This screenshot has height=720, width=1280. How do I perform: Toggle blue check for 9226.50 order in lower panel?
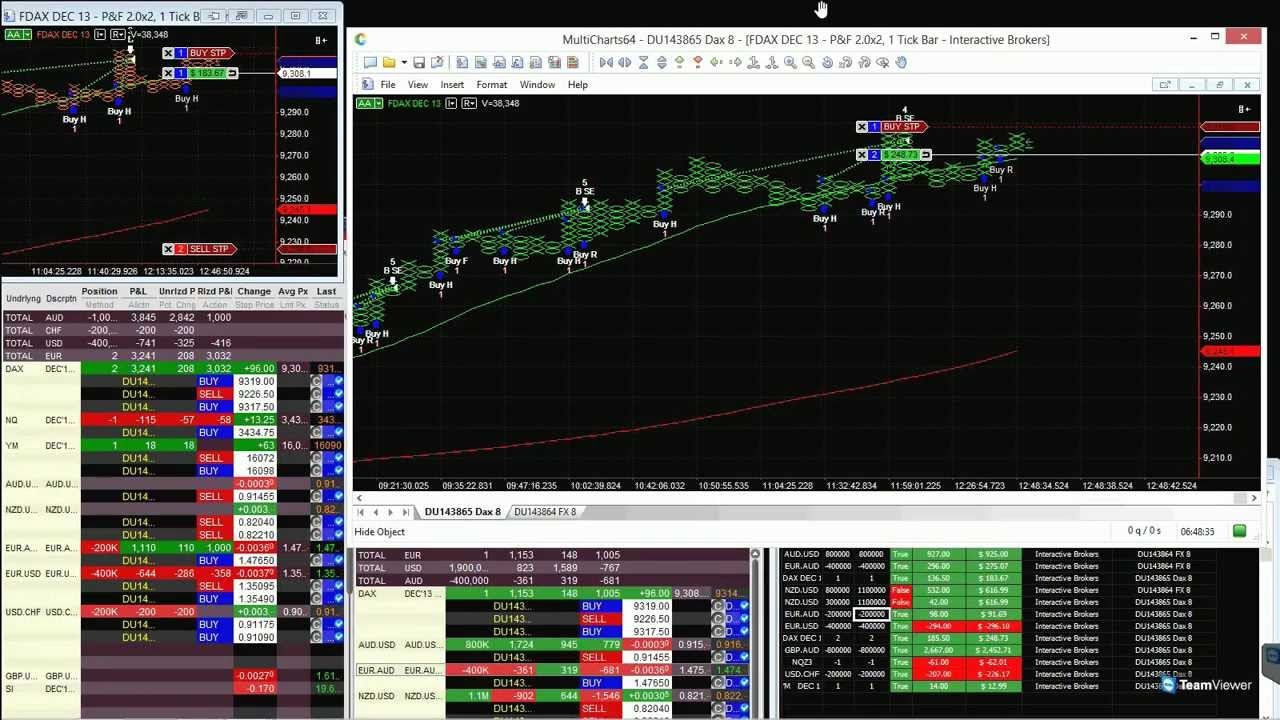[742, 619]
